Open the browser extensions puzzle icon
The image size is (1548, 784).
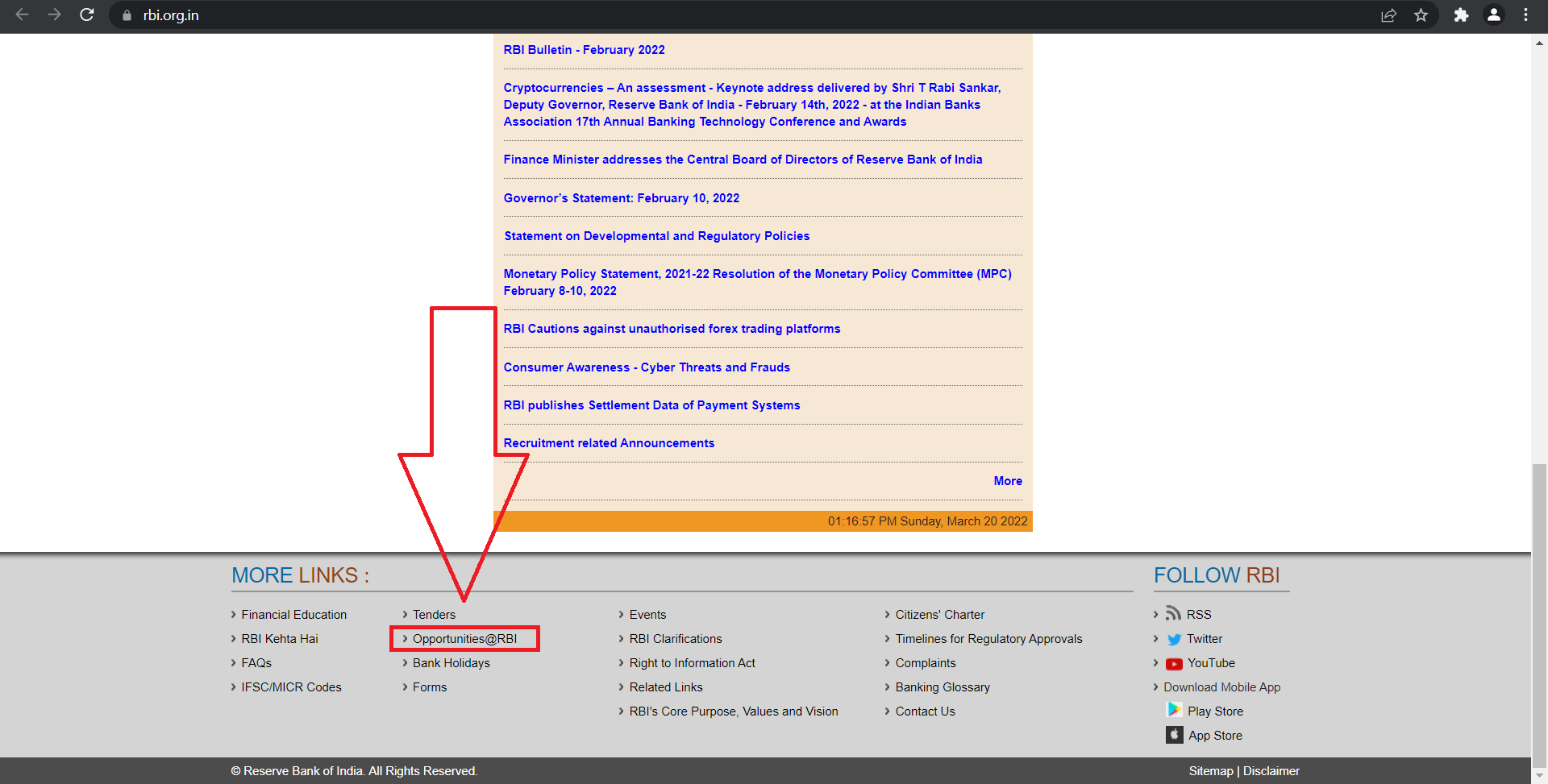point(1461,15)
